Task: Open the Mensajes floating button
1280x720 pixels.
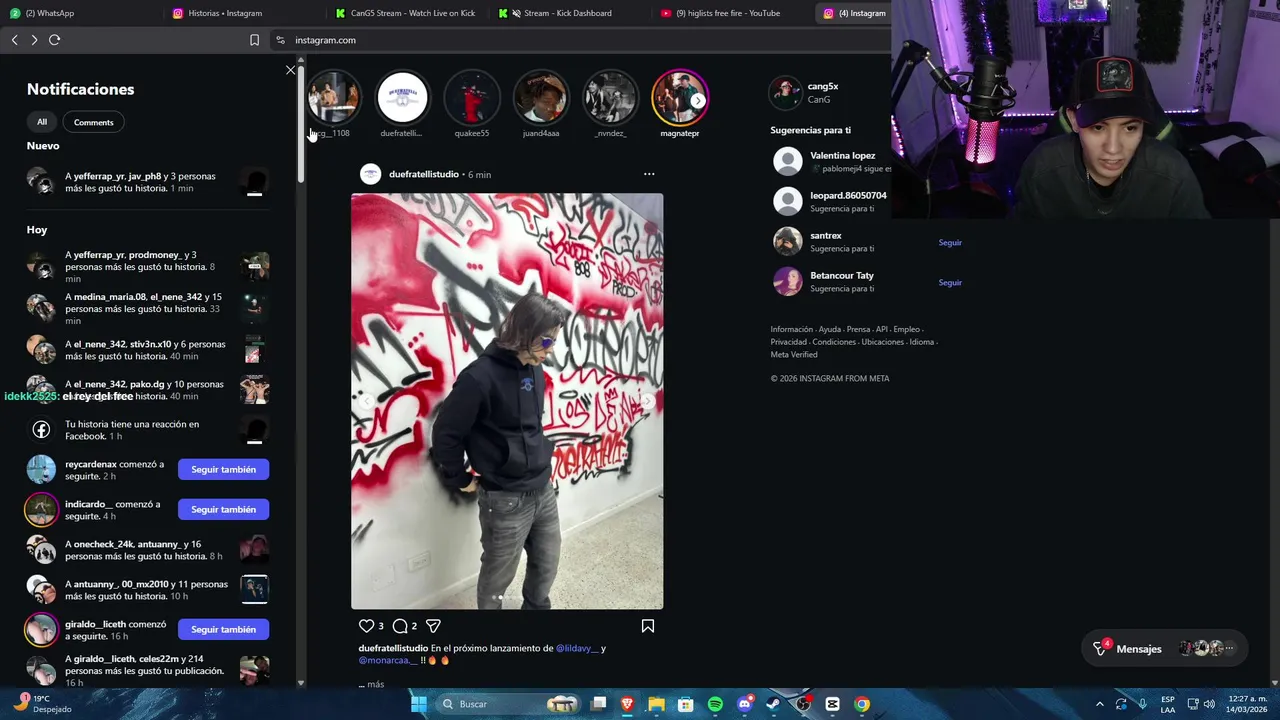Action: pos(1166,649)
